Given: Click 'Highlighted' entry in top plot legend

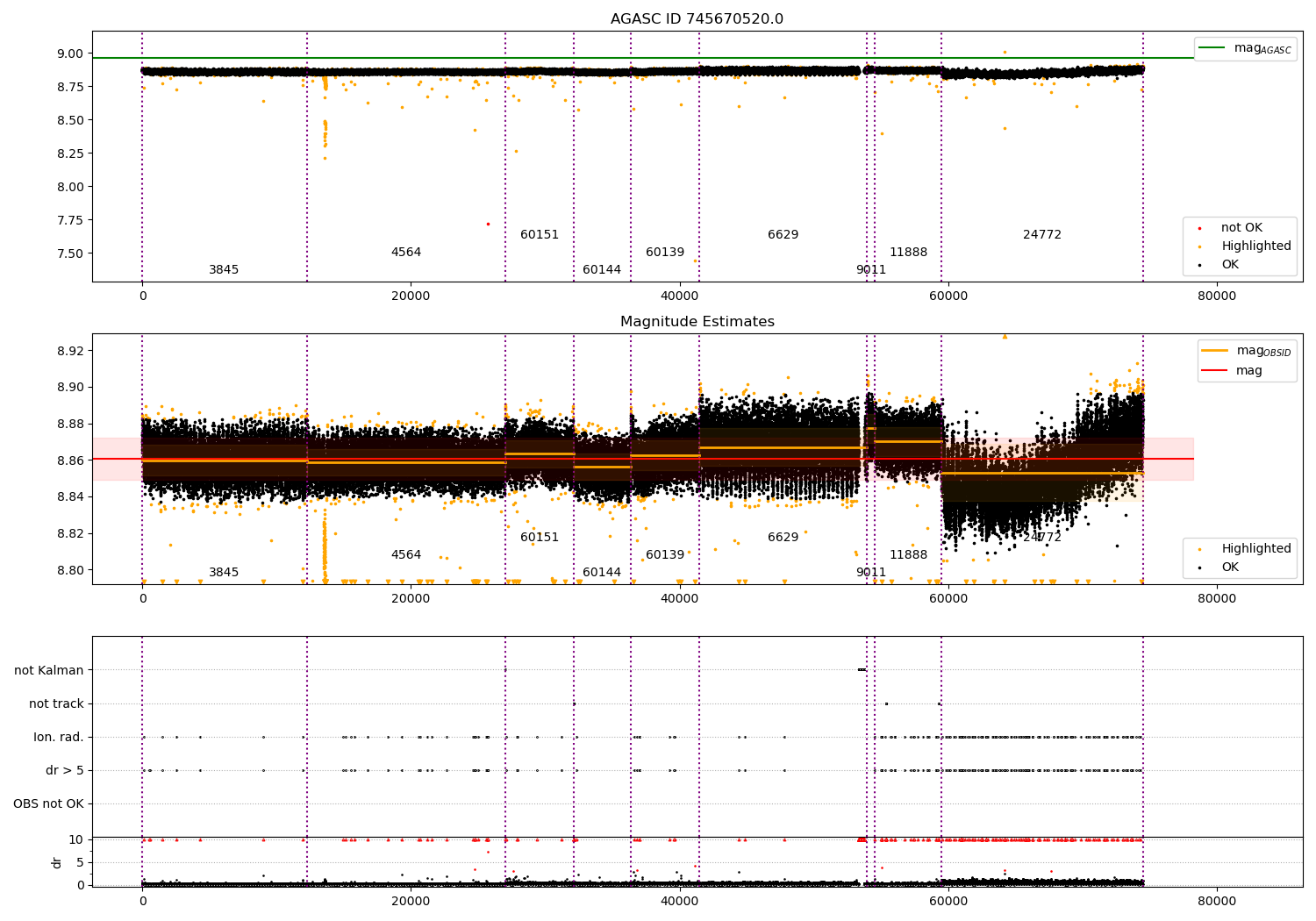Looking at the screenshot, I should [x=1245, y=246].
